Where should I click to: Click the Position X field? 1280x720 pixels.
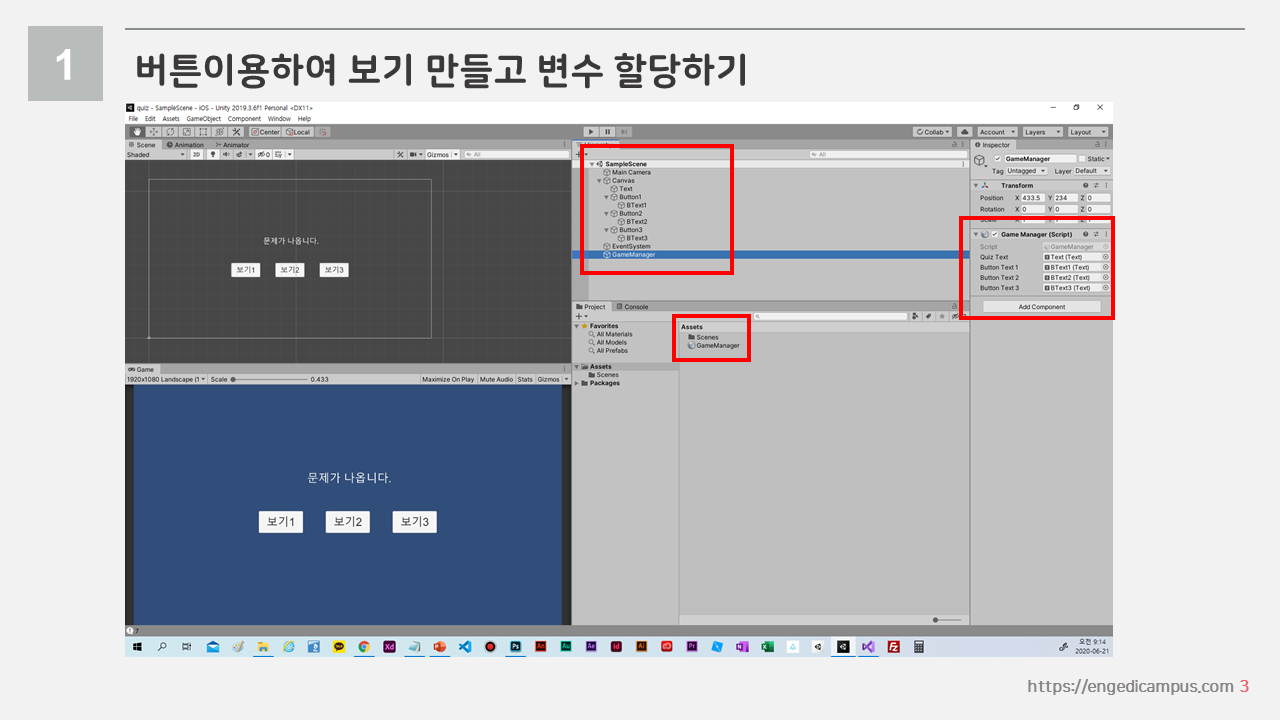point(1033,198)
